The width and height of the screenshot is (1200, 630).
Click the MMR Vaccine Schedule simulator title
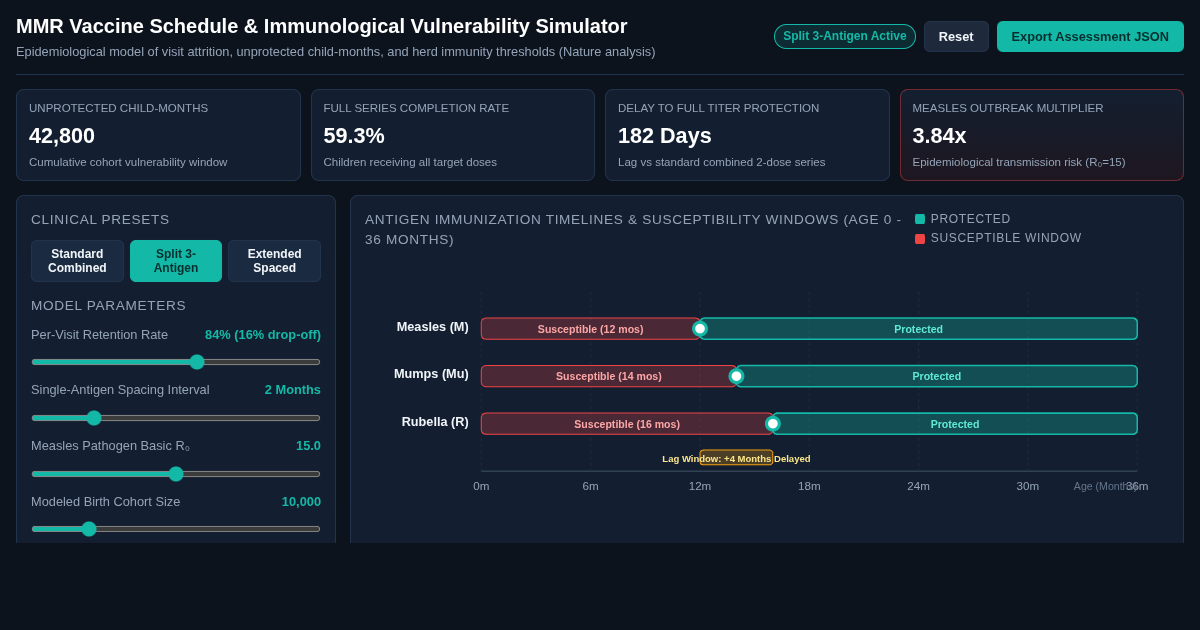click(x=322, y=26)
